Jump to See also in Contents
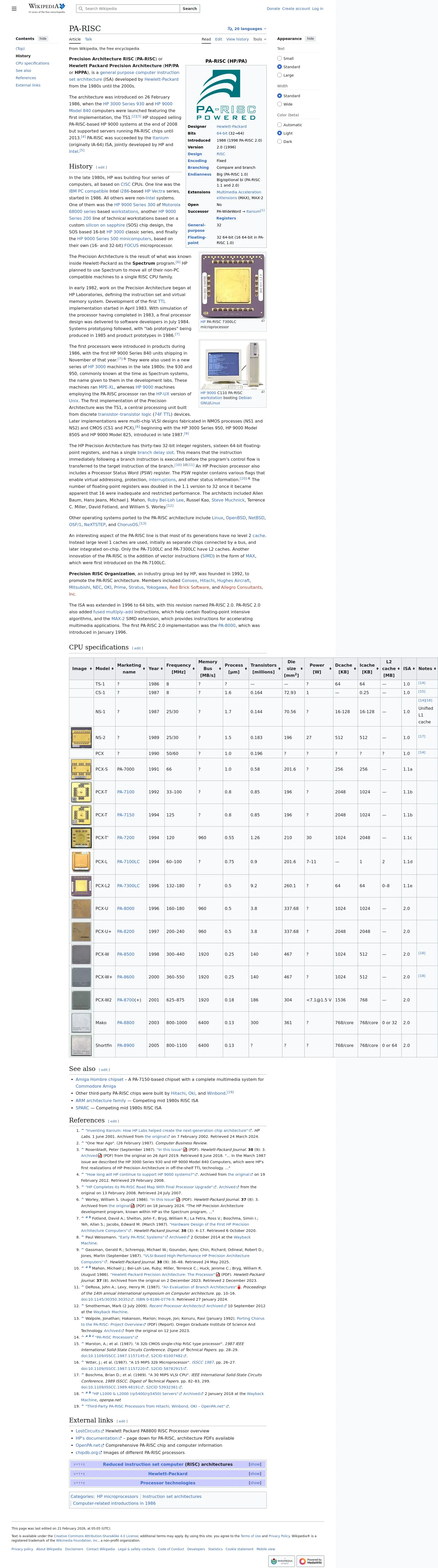This screenshot has width=438, height=1568. 23,71
